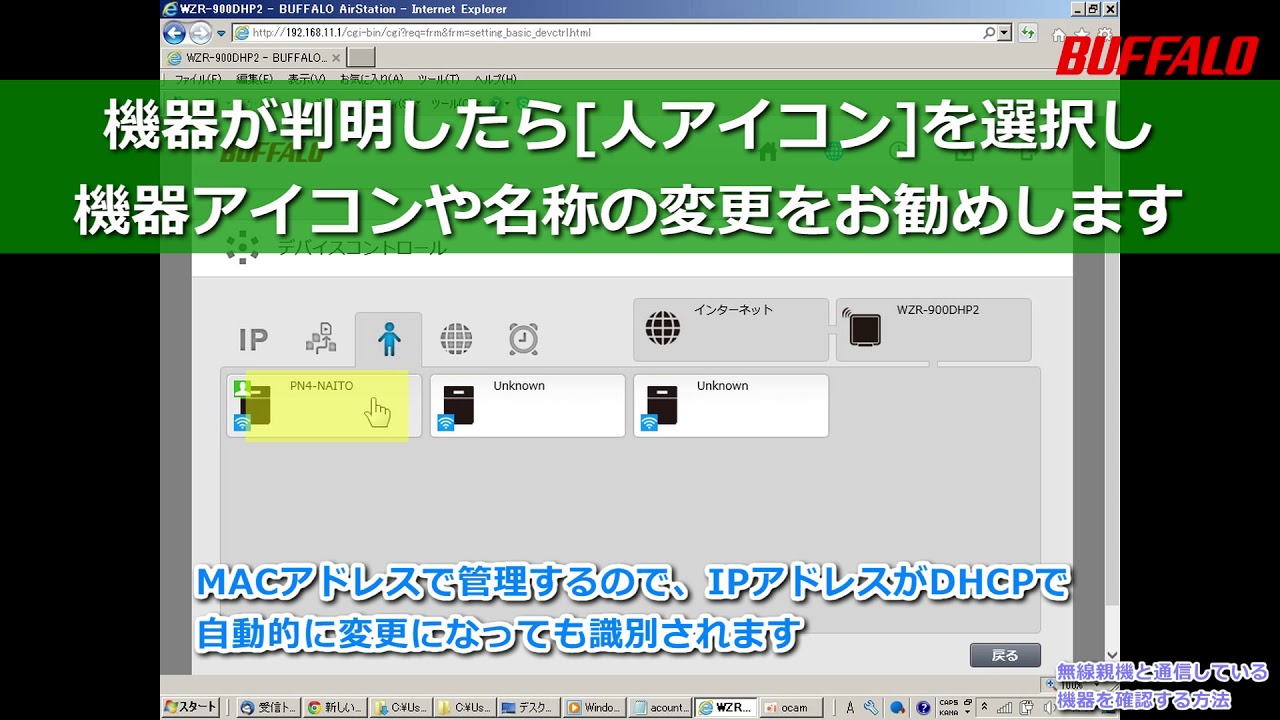Click the IME A input mode icon
The image size is (1280, 720).
(850, 707)
